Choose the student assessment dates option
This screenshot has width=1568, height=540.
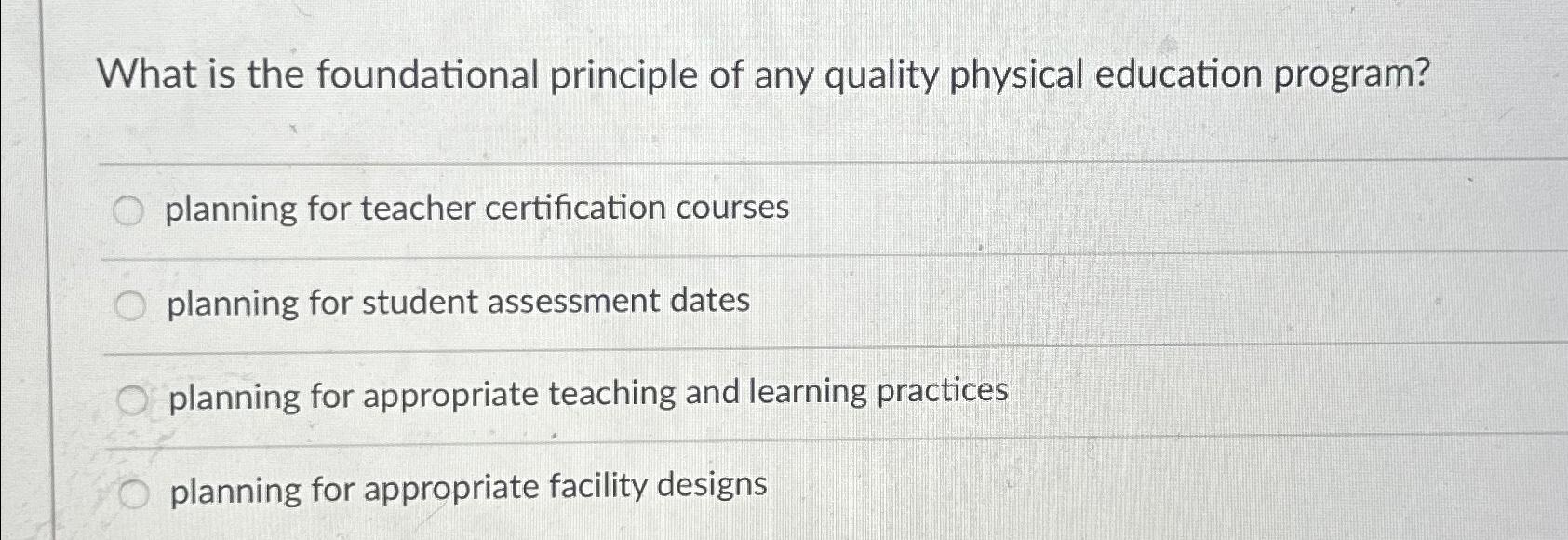(130, 304)
